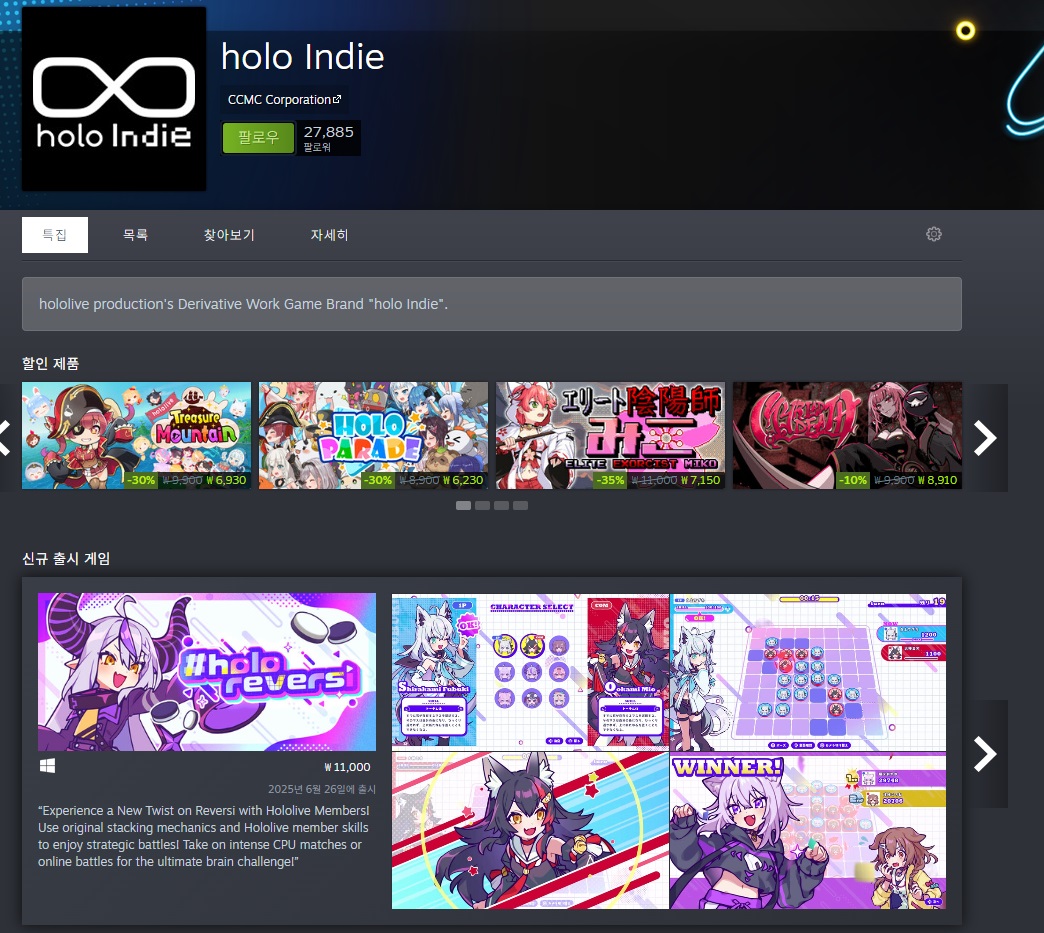Open the Holo Parade game capsule
The width and height of the screenshot is (1044, 933).
point(374,436)
